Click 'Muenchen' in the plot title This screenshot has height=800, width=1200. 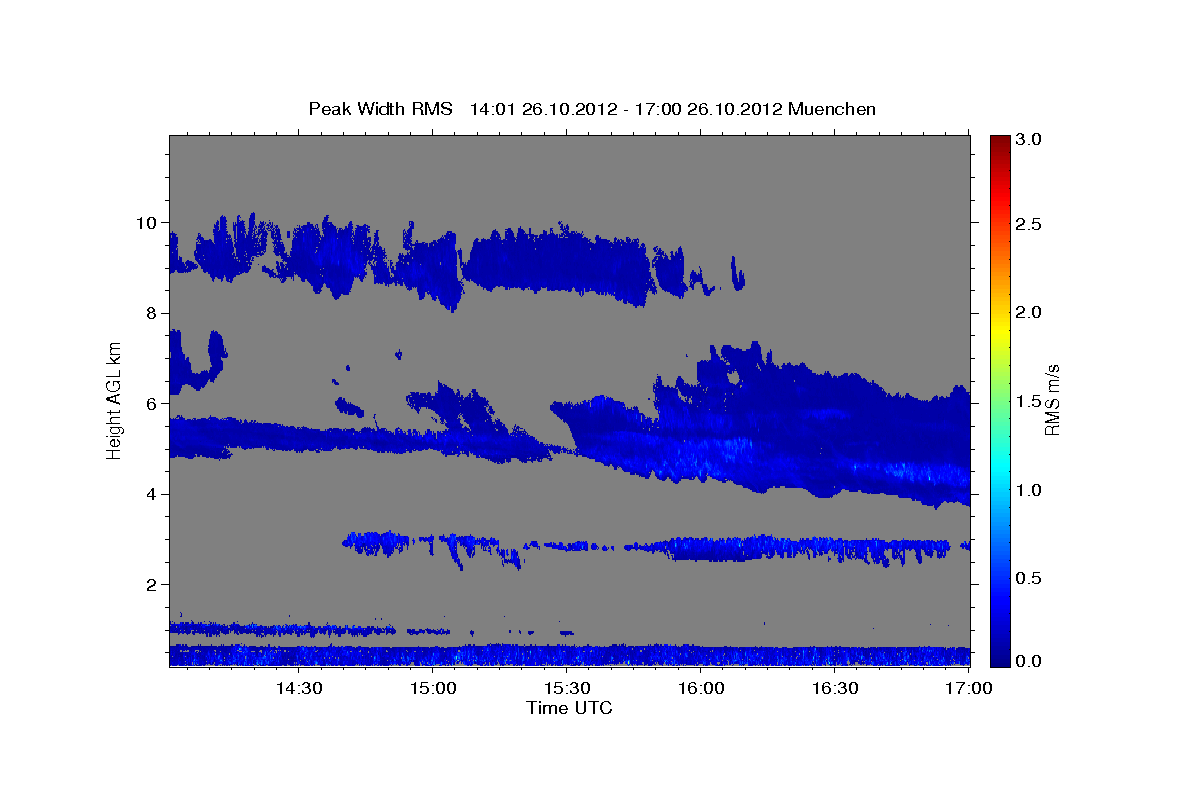pyautogui.click(x=832, y=108)
